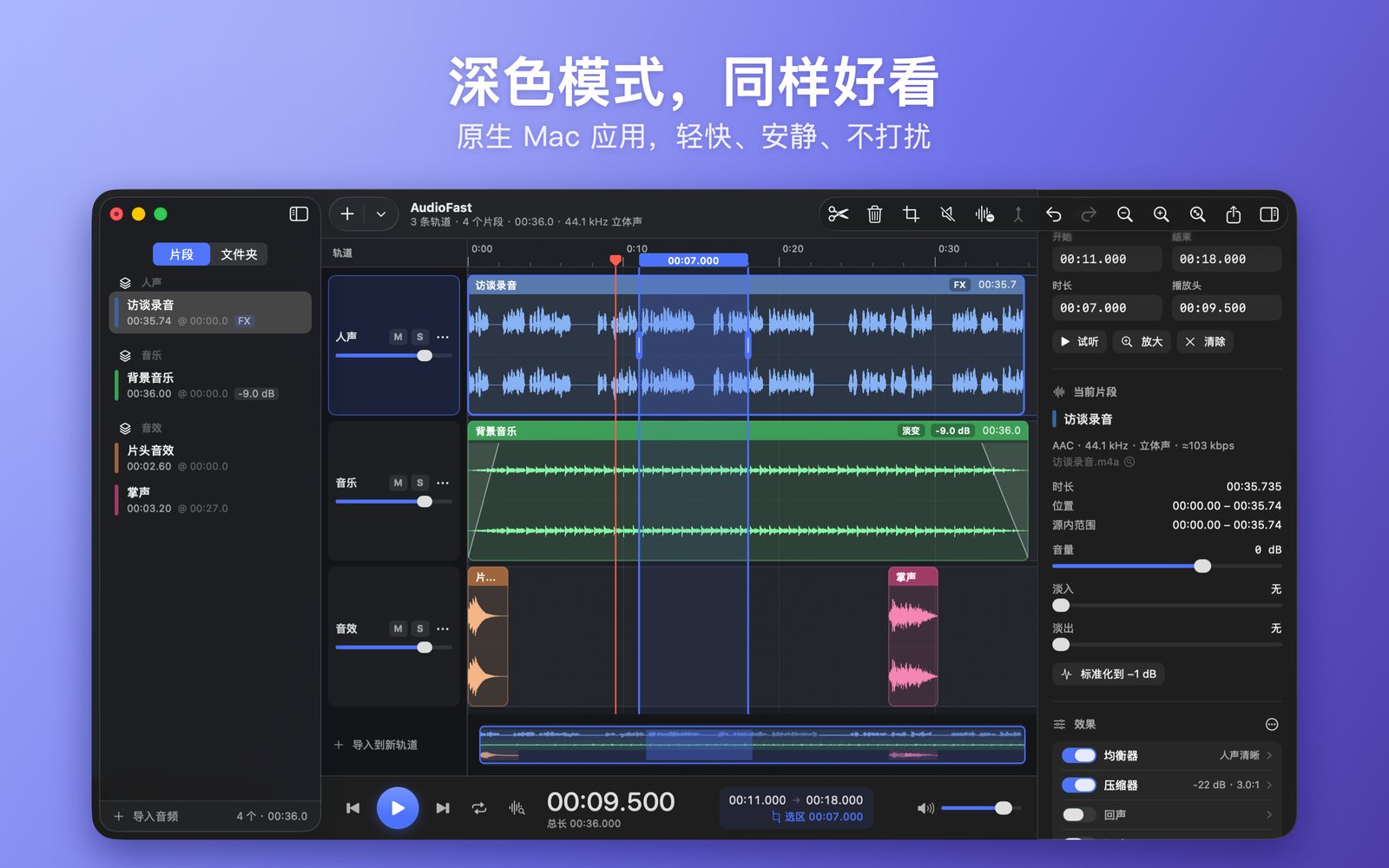Screen dimensions: 1389x868
Task: Adjust the master volume slider
Action: pos(980,808)
